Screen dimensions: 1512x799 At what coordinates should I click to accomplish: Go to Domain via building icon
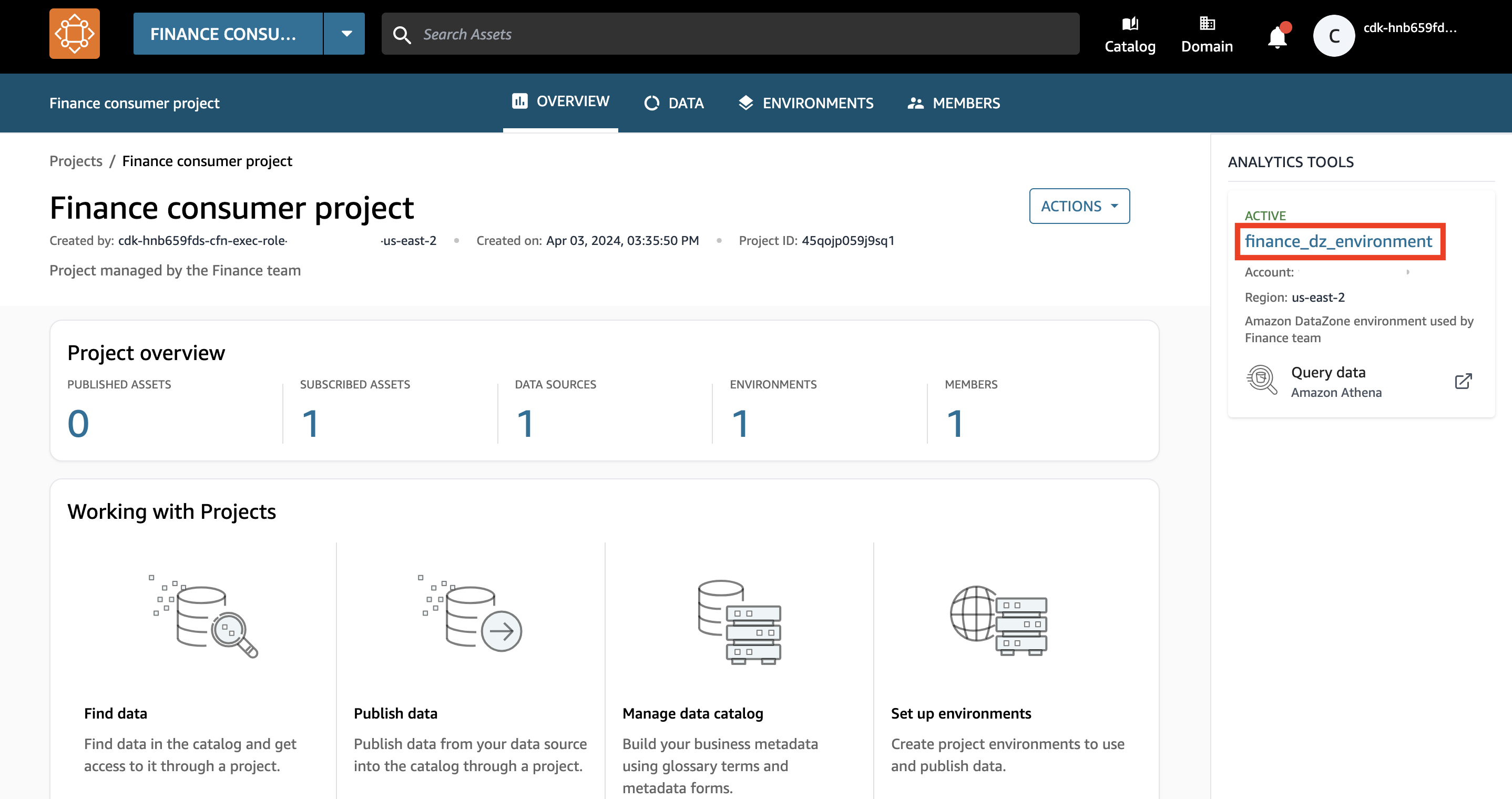point(1207,24)
